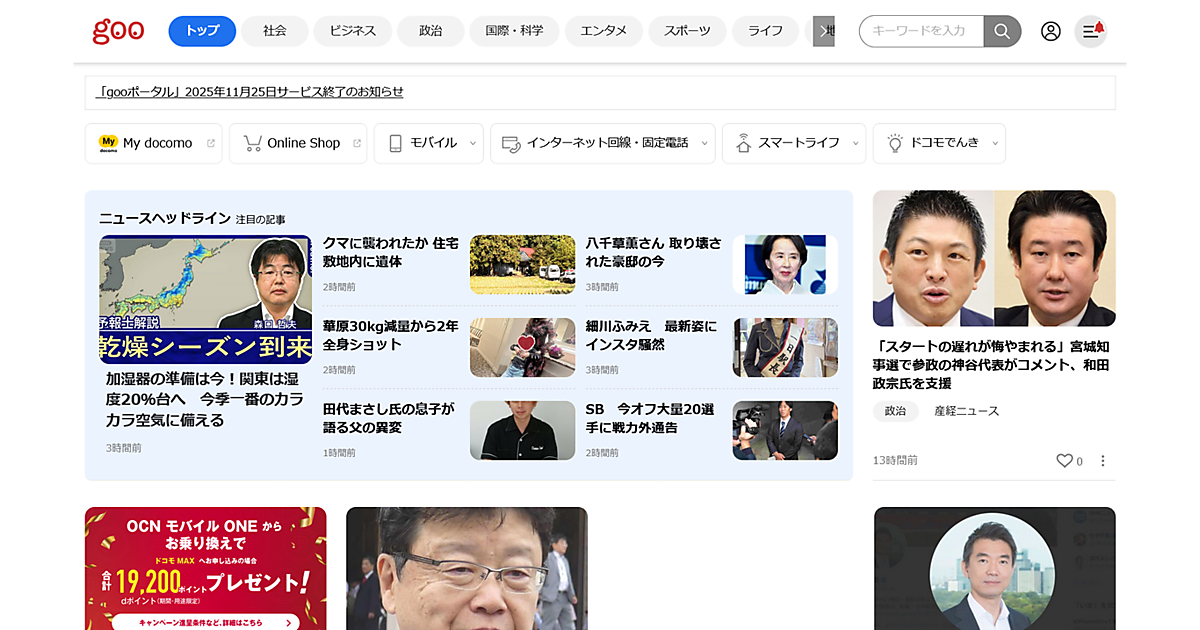Image resolution: width=1200 pixels, height=630 pixels.
Task: Open the 国際・科学 tab
Action: pos(515,31)
